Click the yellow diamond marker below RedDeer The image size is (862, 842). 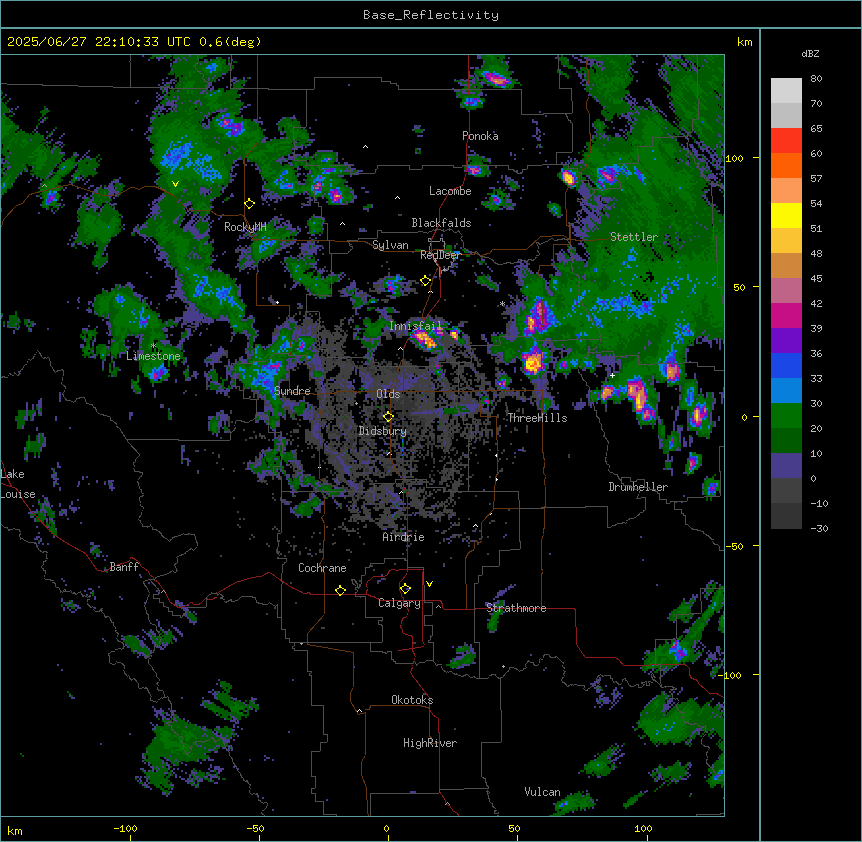(426, 281)
